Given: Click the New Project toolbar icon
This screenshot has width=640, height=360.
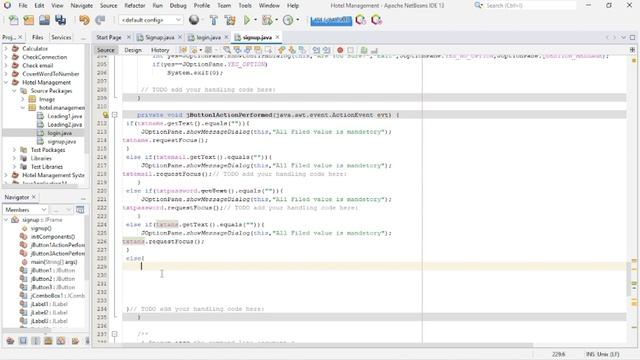Looking at the screenshot, I should pos(29,20).
